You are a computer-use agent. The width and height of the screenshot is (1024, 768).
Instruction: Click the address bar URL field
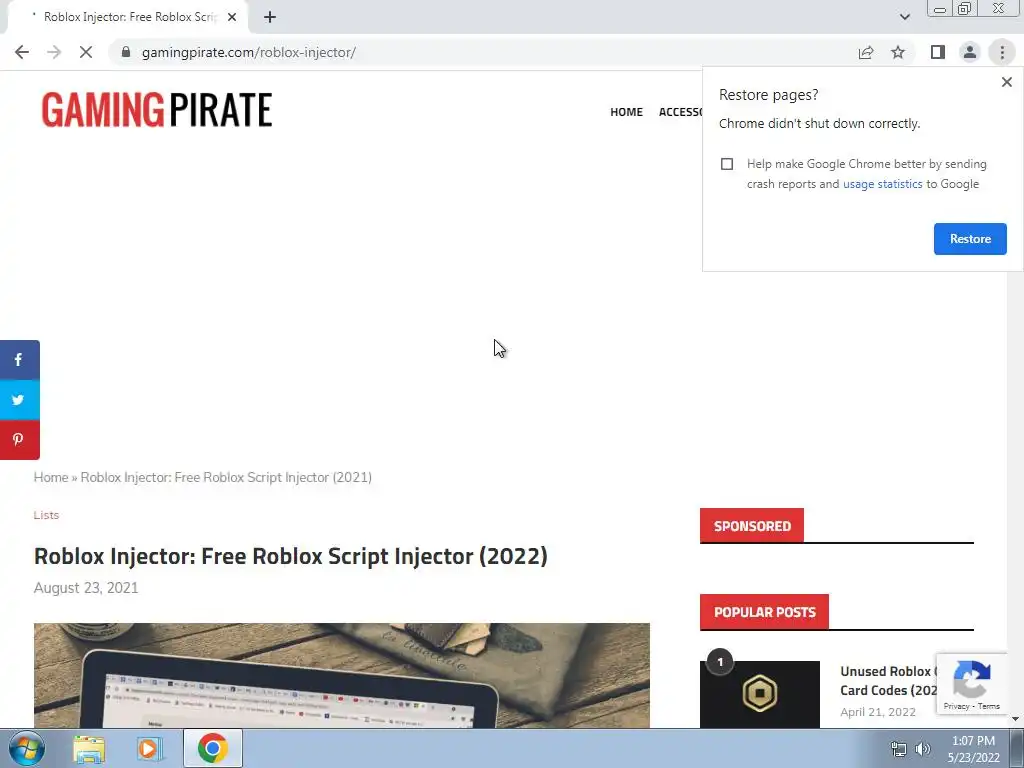click(x=483, y=52)
